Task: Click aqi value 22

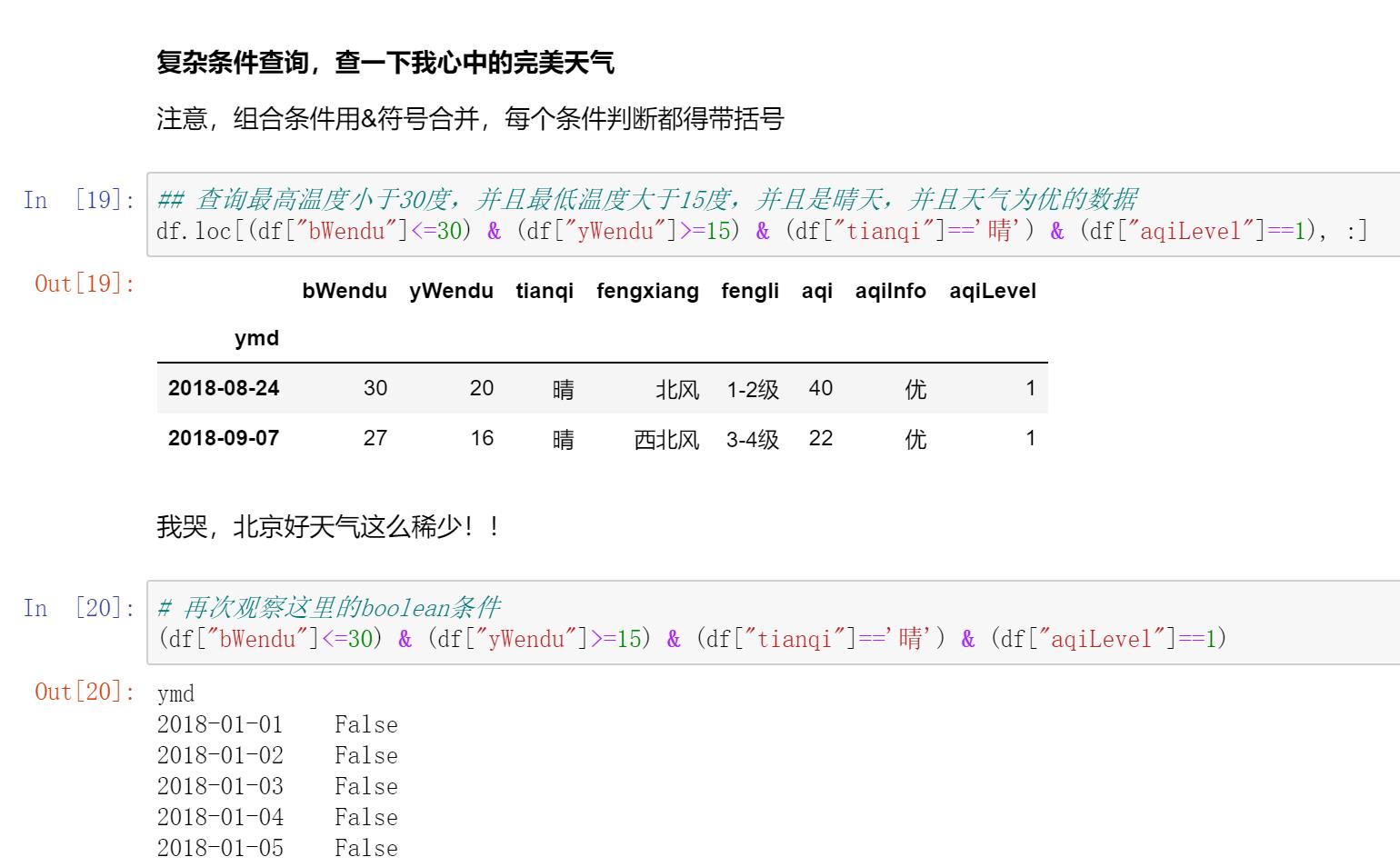Action: (821, 438)
